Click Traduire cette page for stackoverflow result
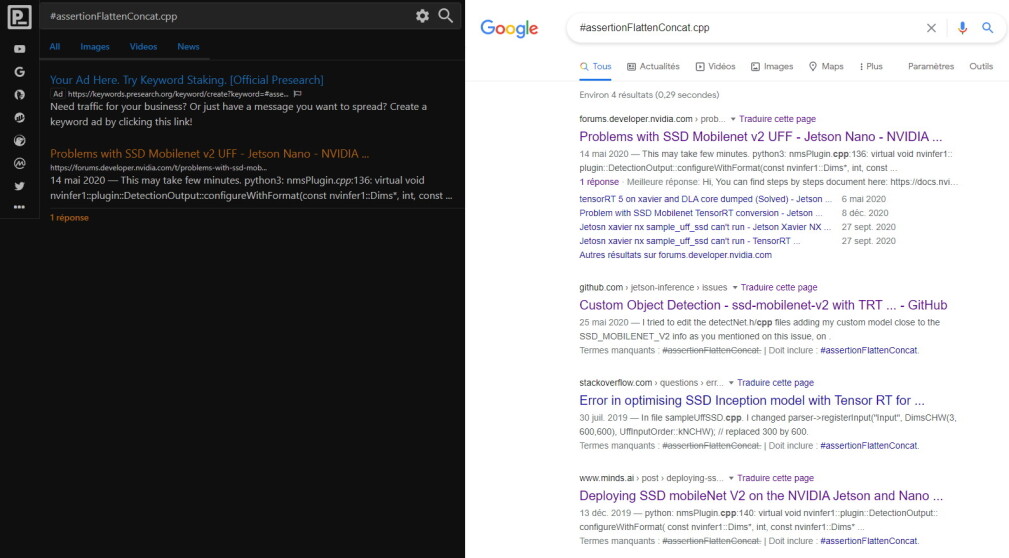 775,383
